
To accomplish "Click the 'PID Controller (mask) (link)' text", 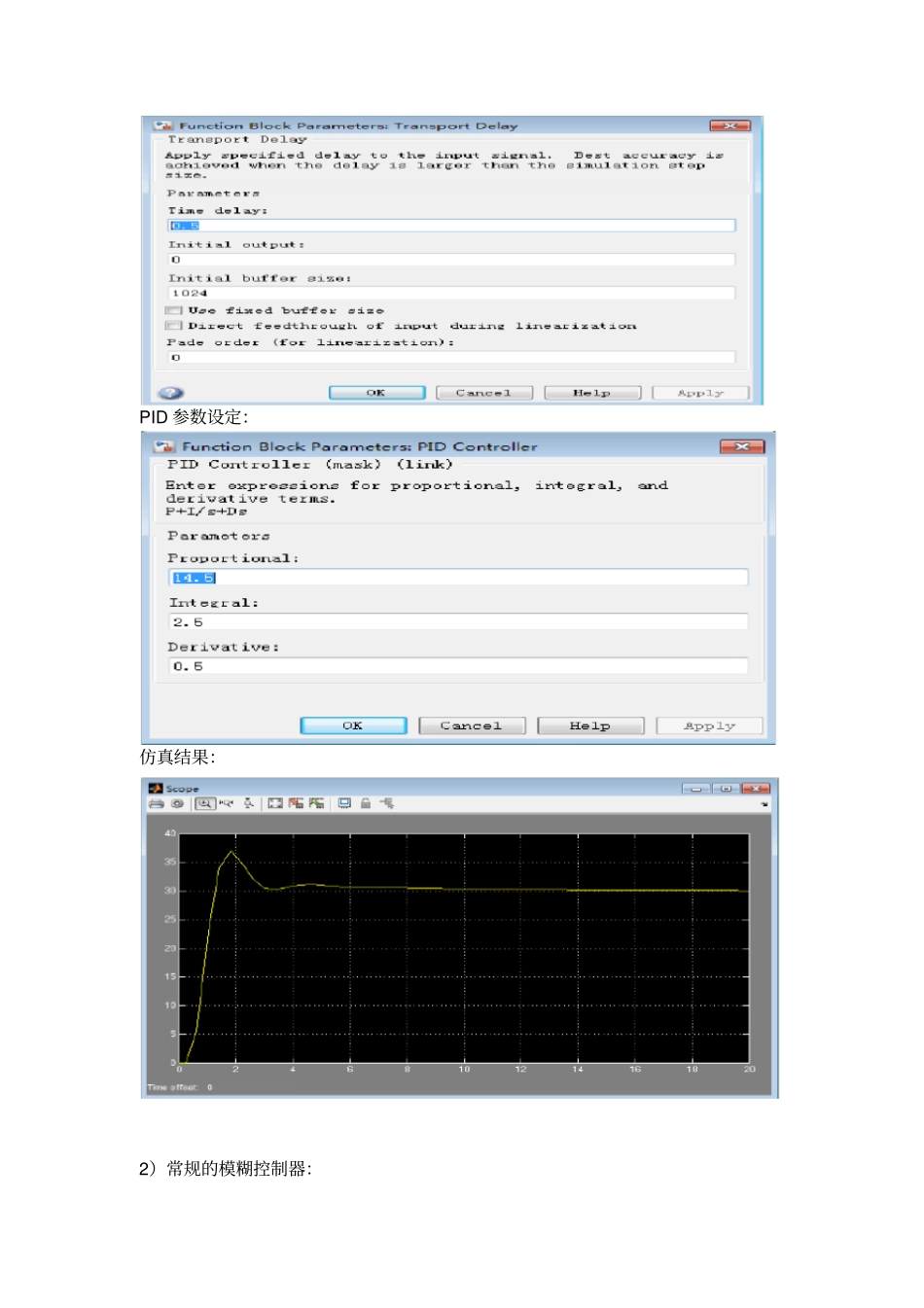I will click(309, 465).
